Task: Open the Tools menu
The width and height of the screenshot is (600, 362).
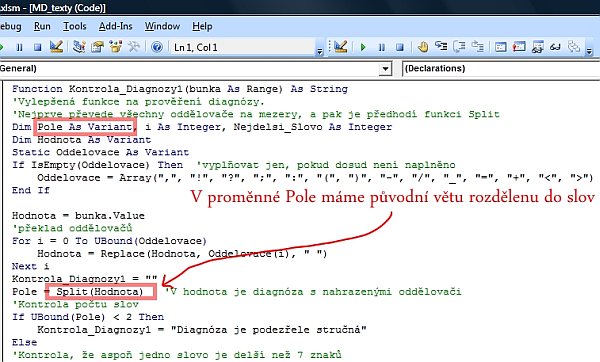Action: [75, 26]
